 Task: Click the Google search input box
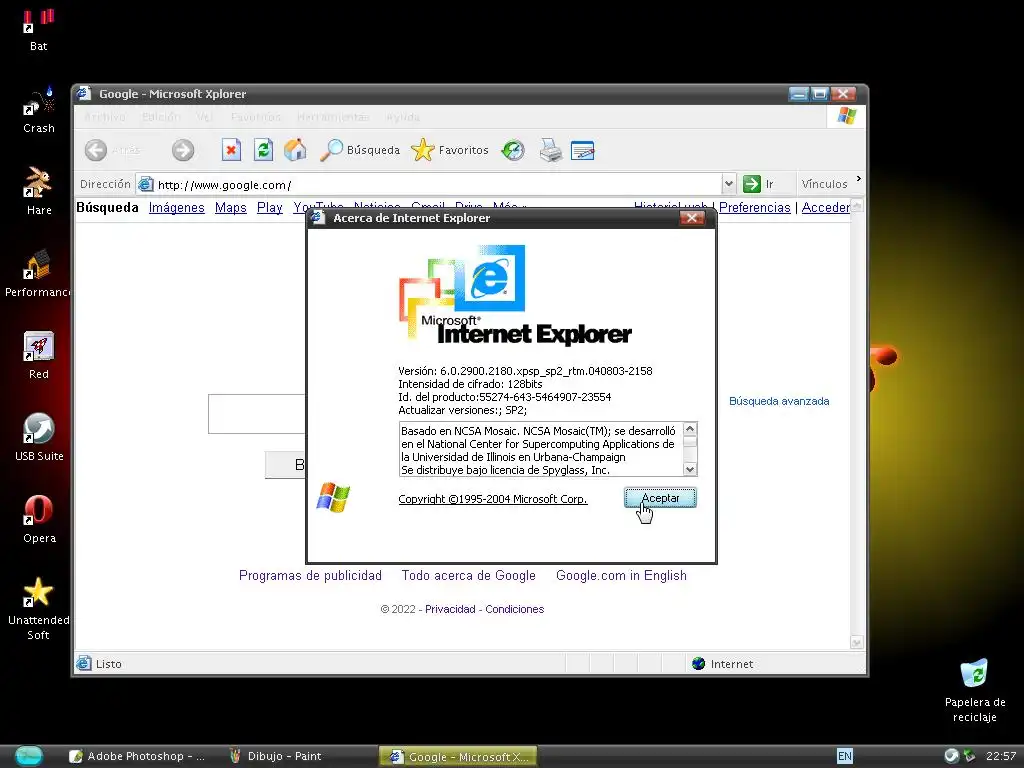[x=257, y=413]
